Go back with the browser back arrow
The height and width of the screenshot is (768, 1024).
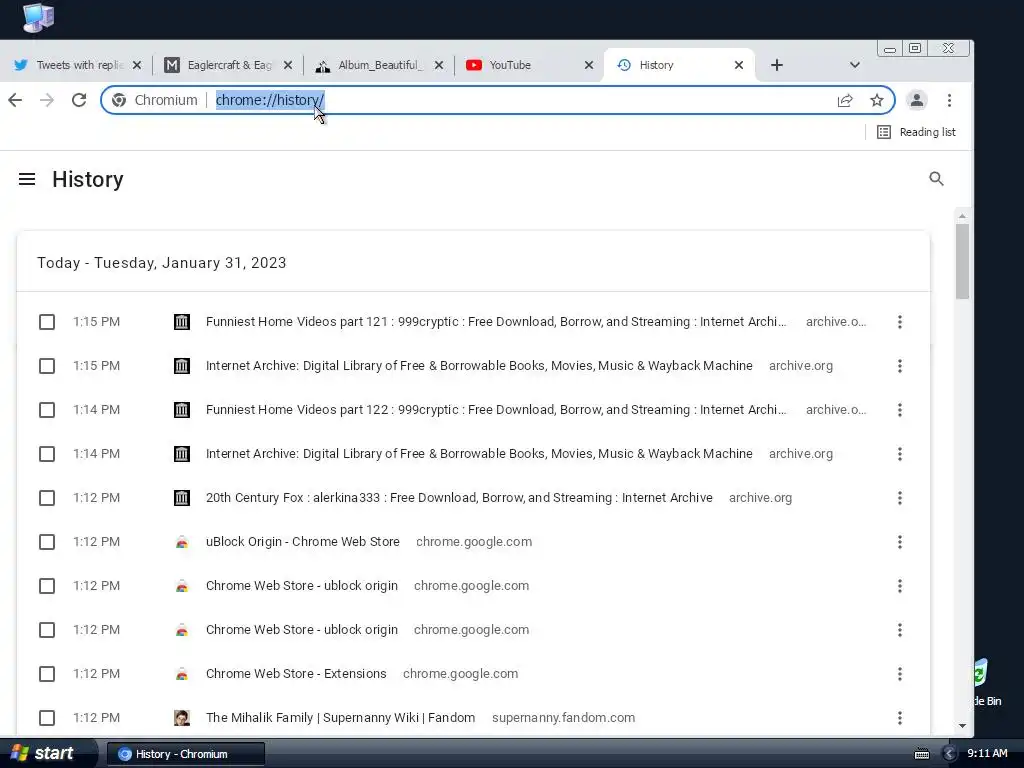(15, 100)
